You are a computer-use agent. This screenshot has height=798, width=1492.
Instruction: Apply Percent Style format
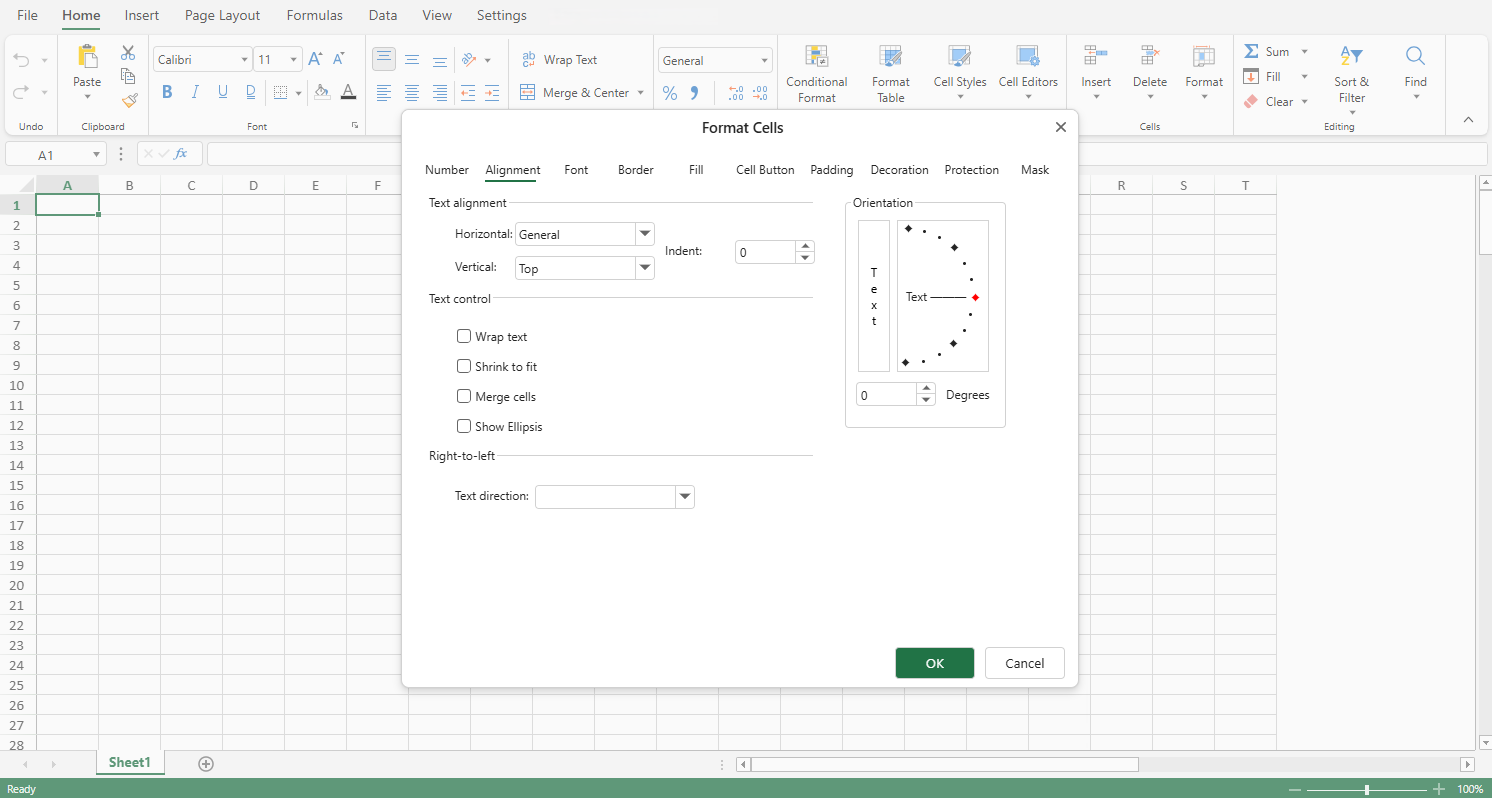point(670,93)
